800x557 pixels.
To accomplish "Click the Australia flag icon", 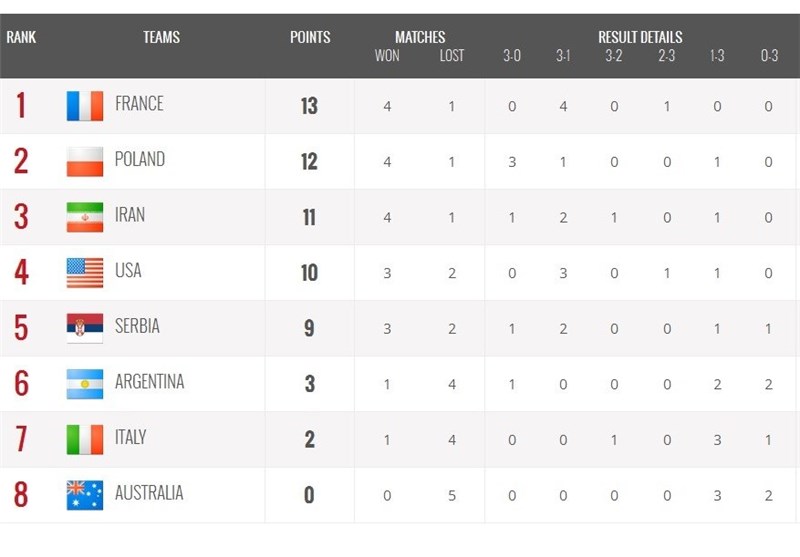I will click(x=85, y=495).
